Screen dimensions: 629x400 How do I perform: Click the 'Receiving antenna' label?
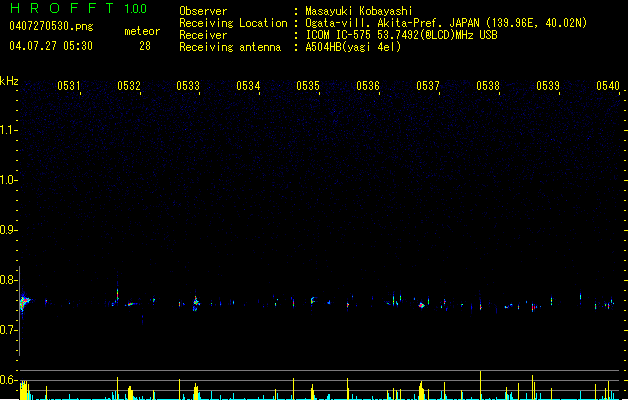click(230, 47)
